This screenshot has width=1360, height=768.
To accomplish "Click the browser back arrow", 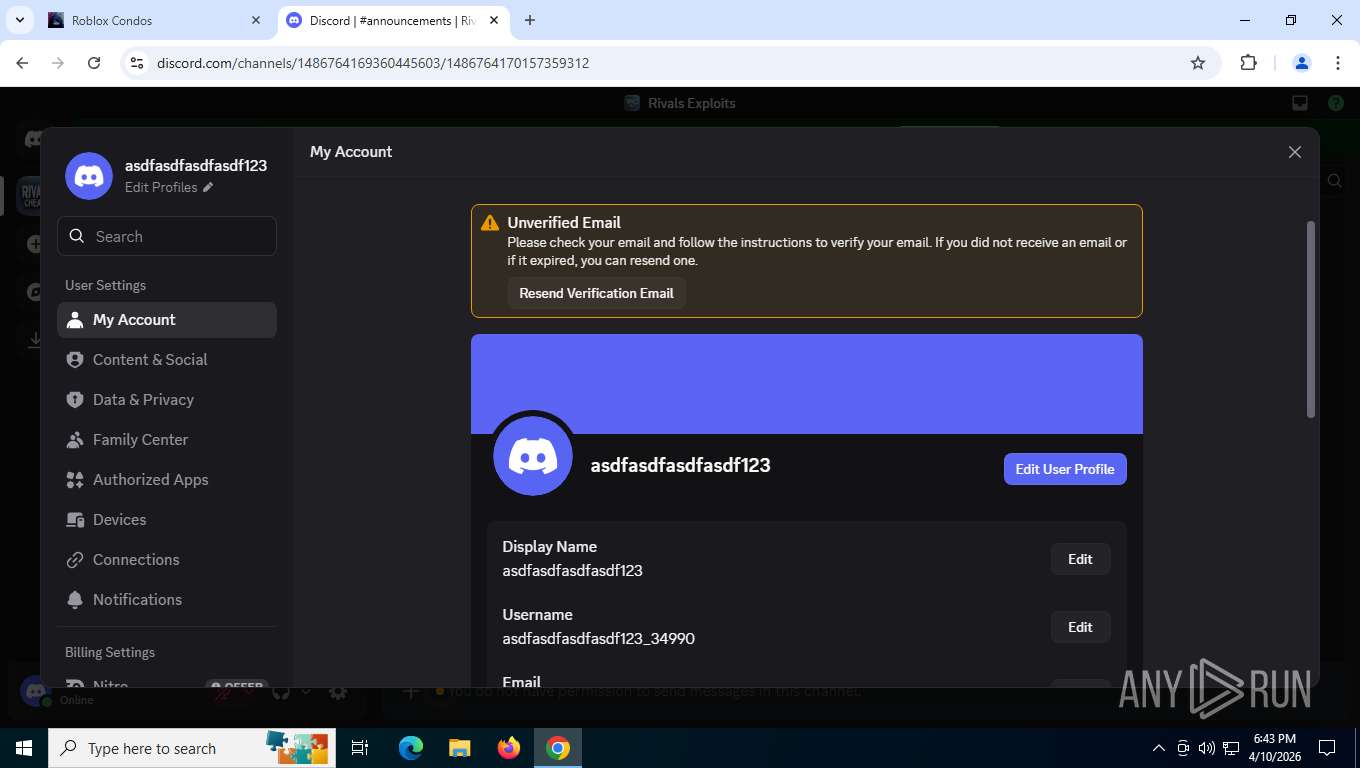I will 22,63.
